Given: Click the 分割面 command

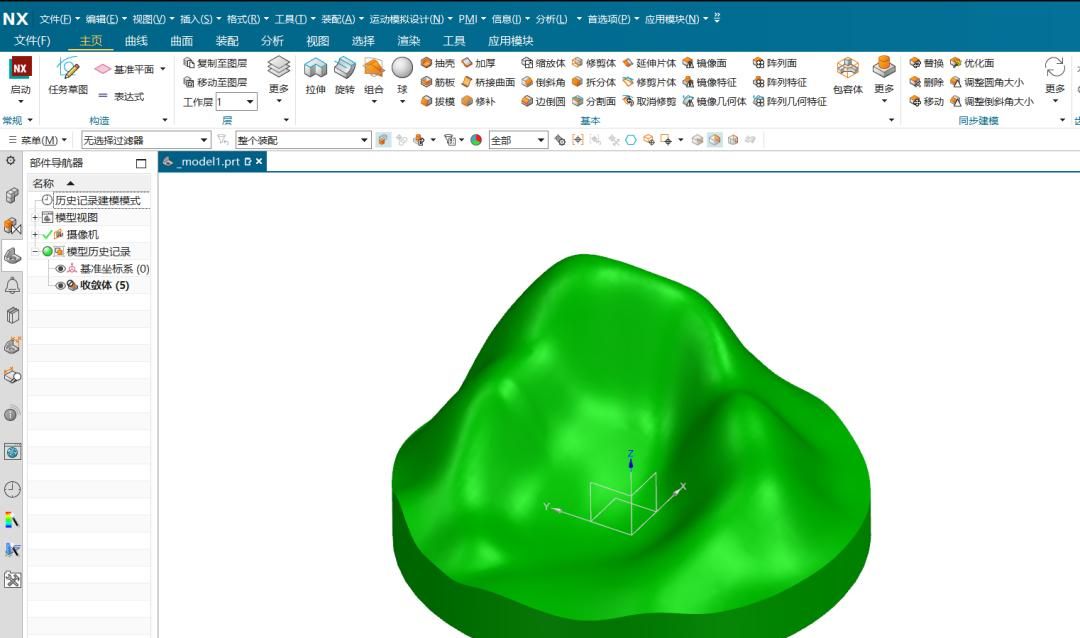Looking at the screenshot, I should point(594,101).
